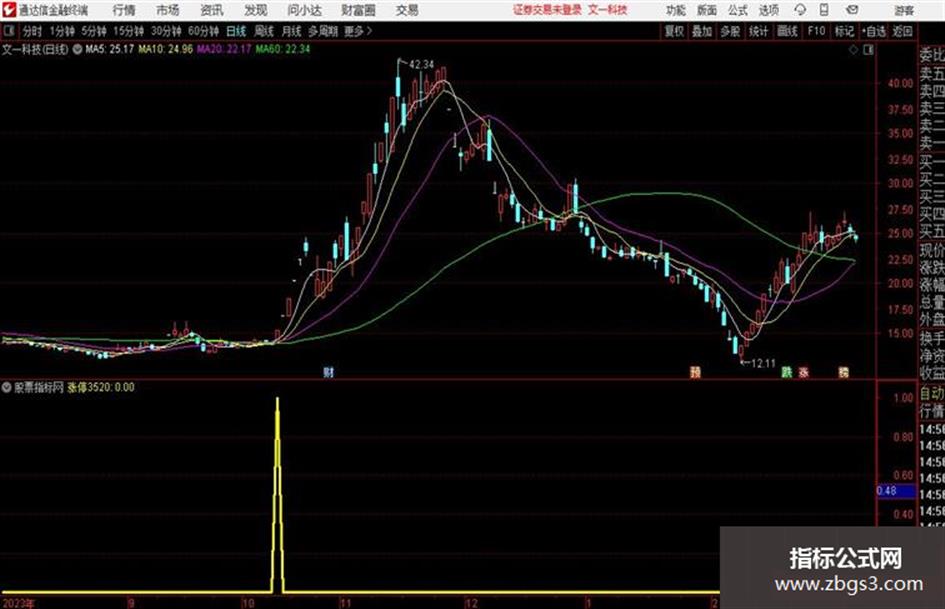Click the 证券交易未登录 login link
This screenshot has width=945, height=609.
coord(547,10)
